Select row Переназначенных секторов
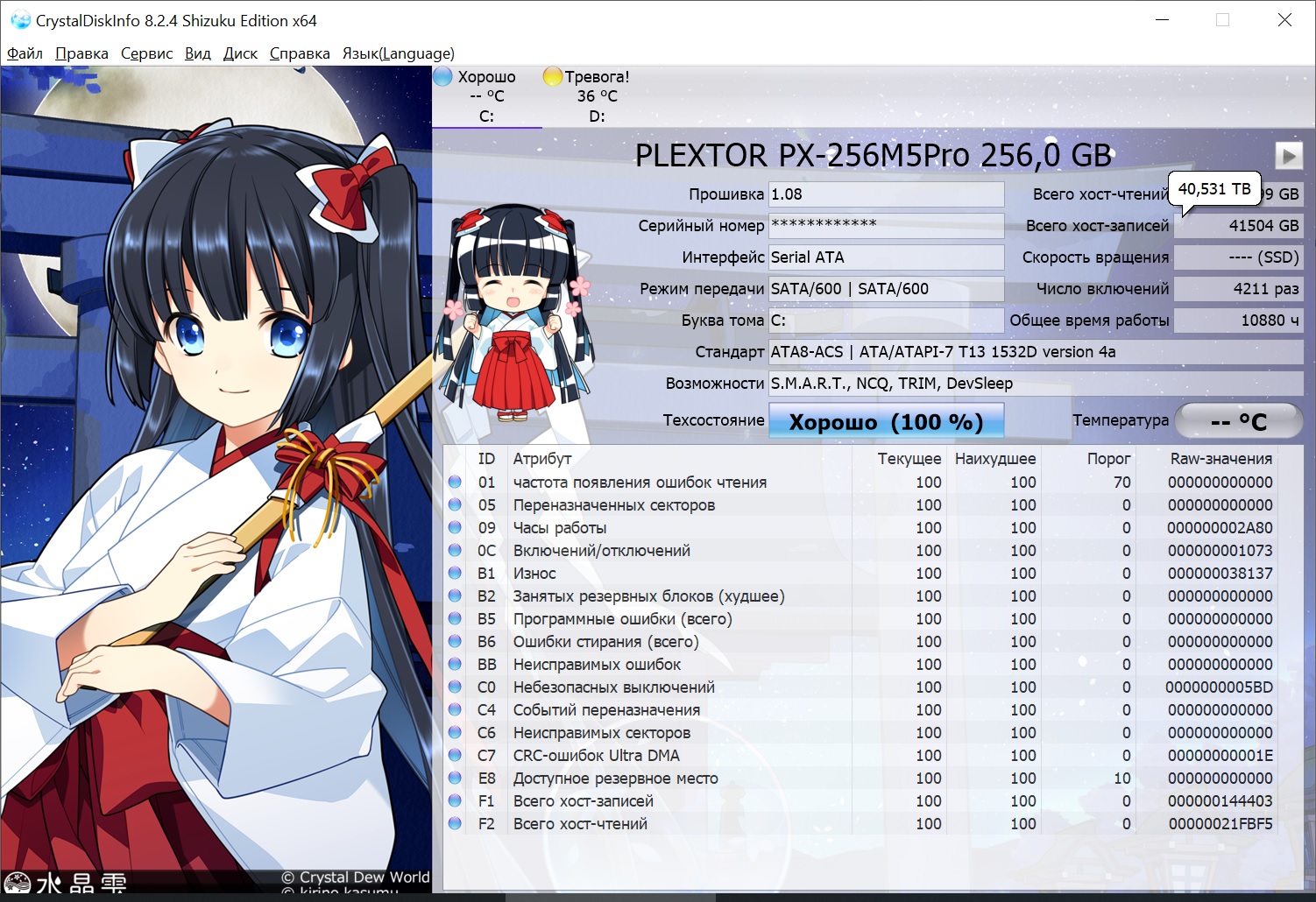Viewport: 1316px width, 902px height. click(860, 504)
